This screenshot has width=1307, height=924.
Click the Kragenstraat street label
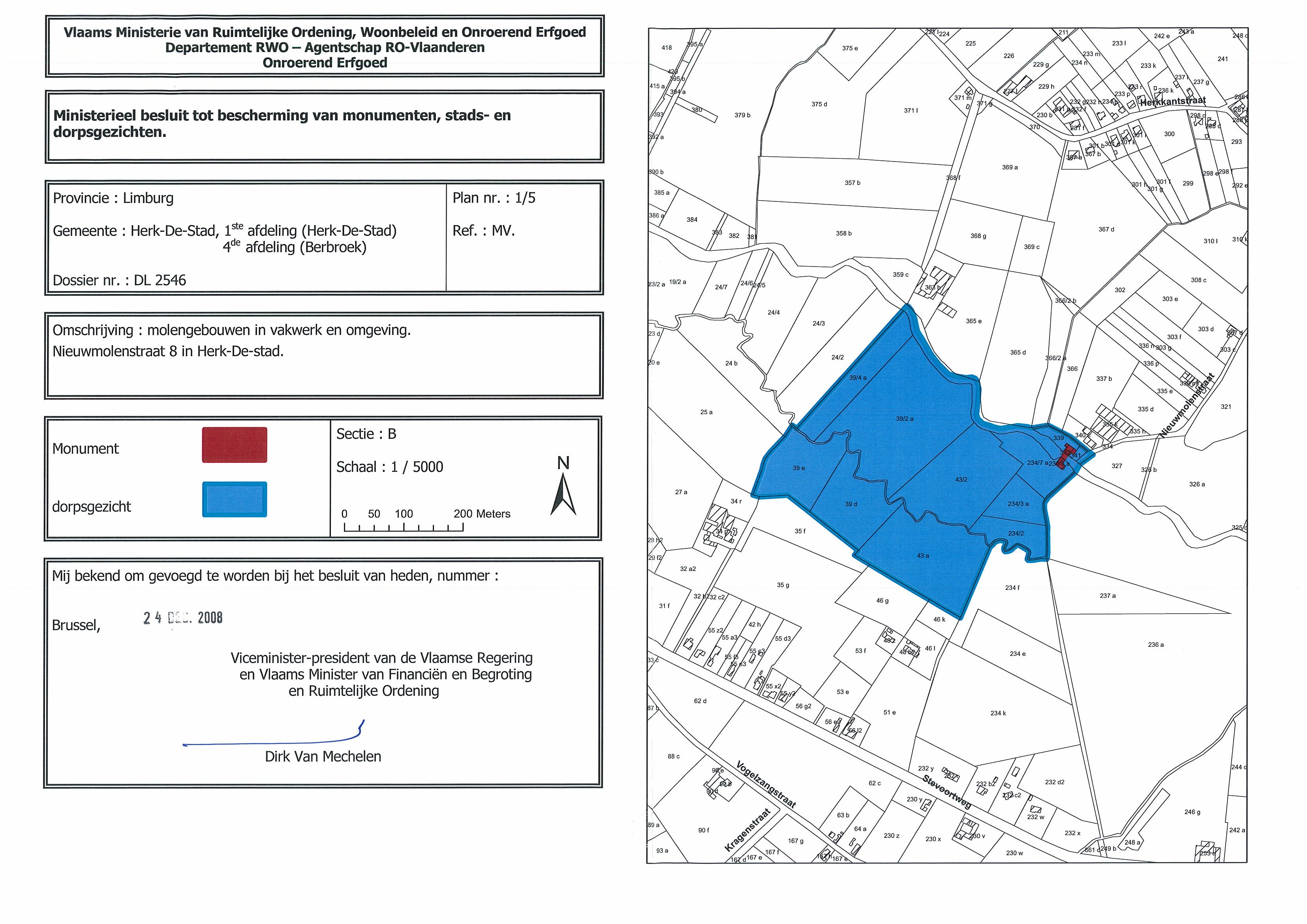click(x=747, y=830)
